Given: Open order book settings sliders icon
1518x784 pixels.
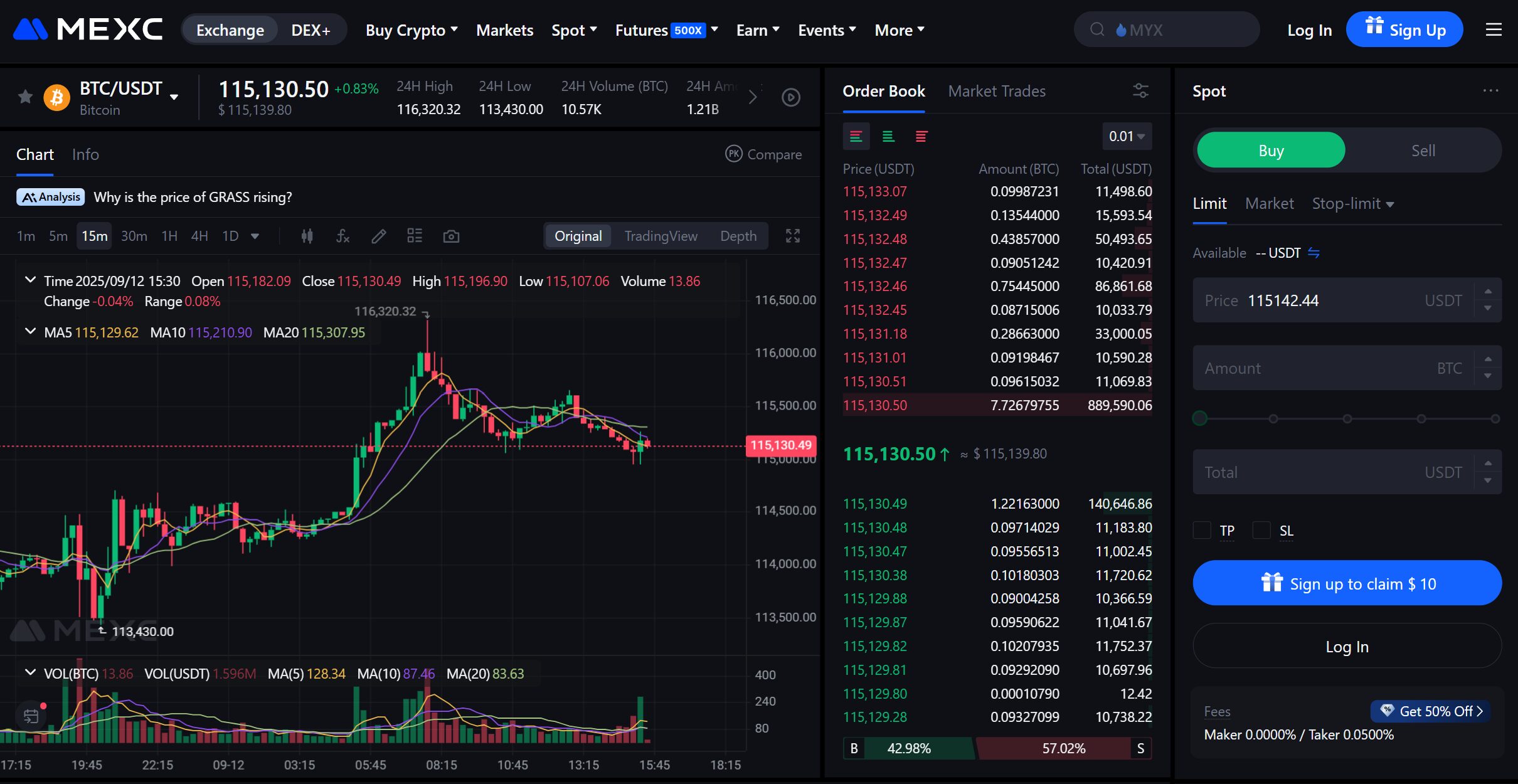Looking at the screenshot, I should click(1141, 91).
